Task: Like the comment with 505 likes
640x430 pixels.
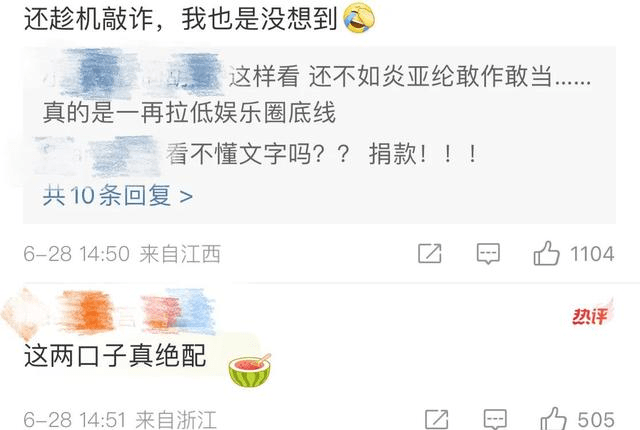Action: click(553, 419)
